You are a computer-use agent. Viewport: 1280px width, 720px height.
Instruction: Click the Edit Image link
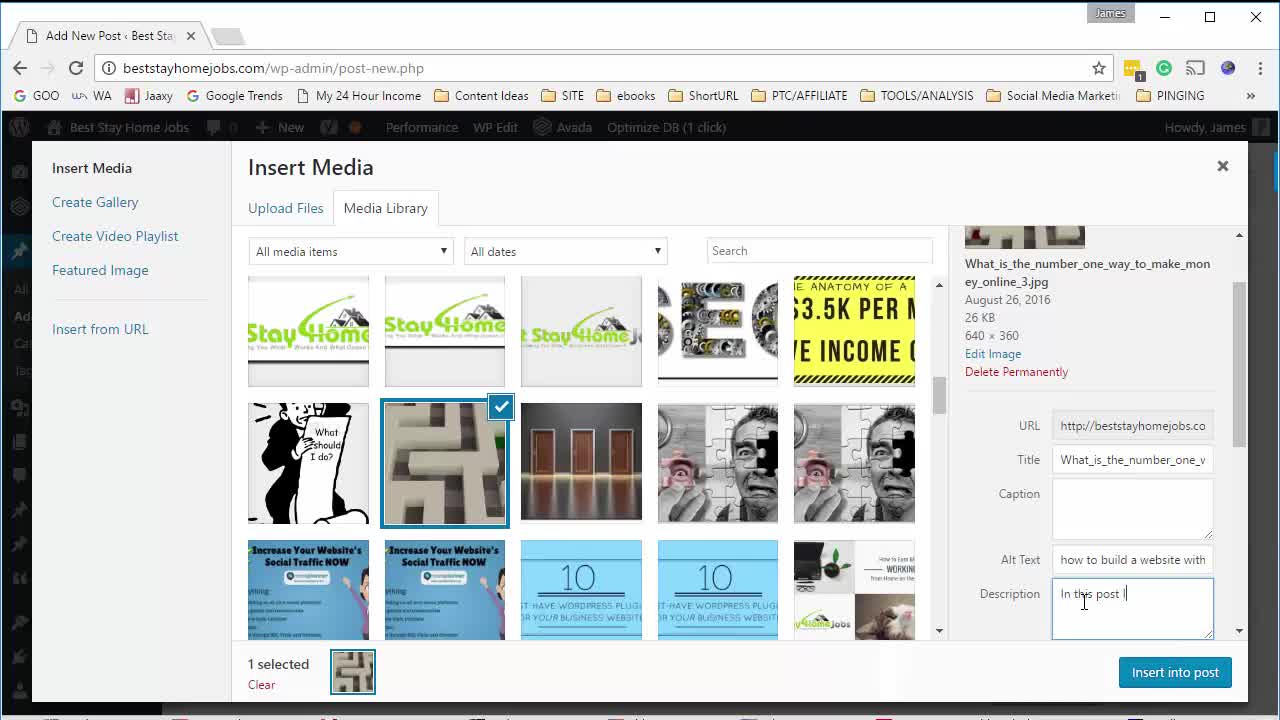(x=993, y=354)
